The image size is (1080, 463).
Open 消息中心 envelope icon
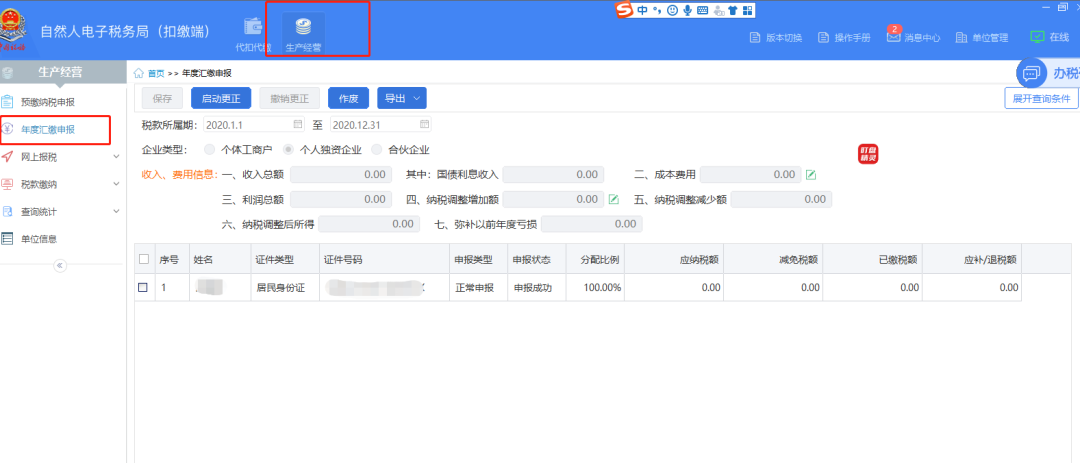[893, 37]
